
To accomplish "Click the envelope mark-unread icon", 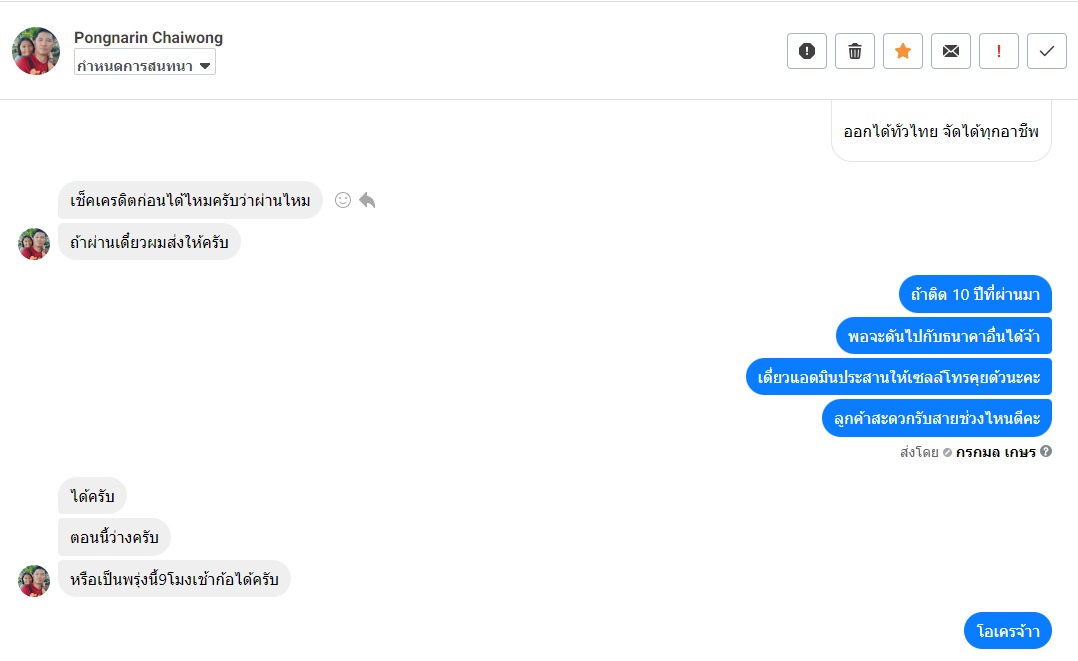I will click(x=950, y=51).
